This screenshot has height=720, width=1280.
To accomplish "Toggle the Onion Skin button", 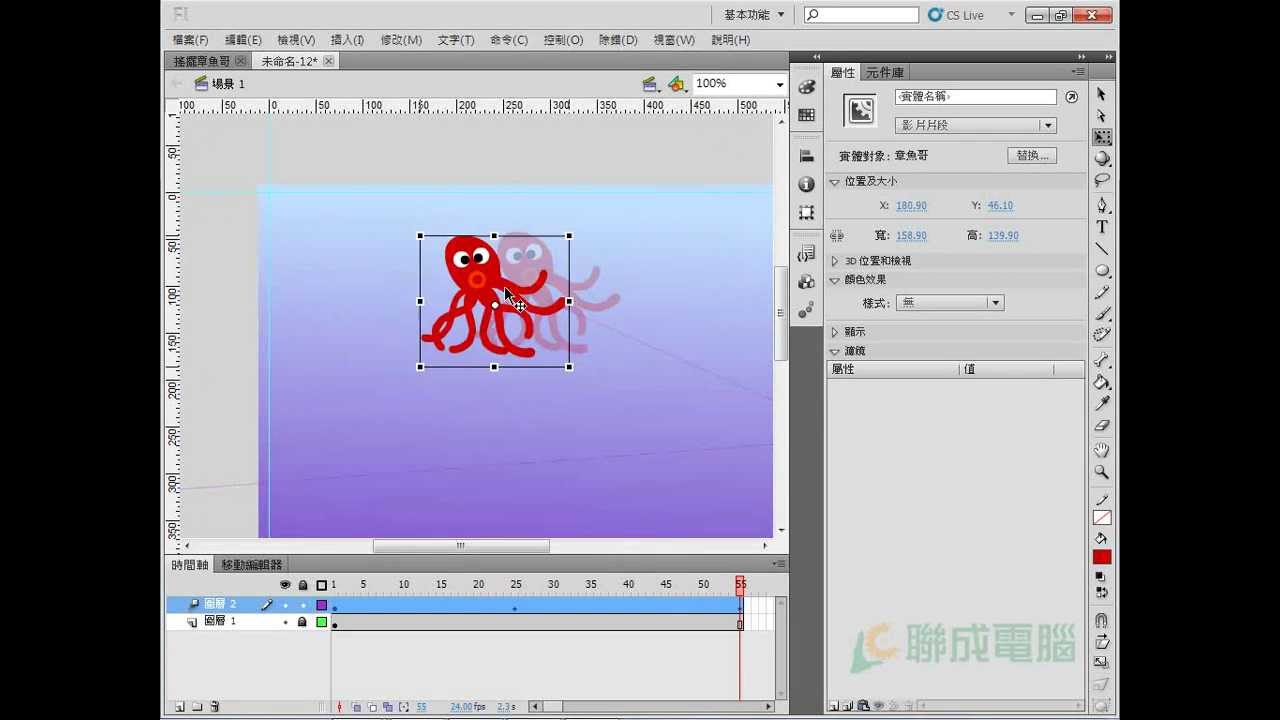I will 356,707.
